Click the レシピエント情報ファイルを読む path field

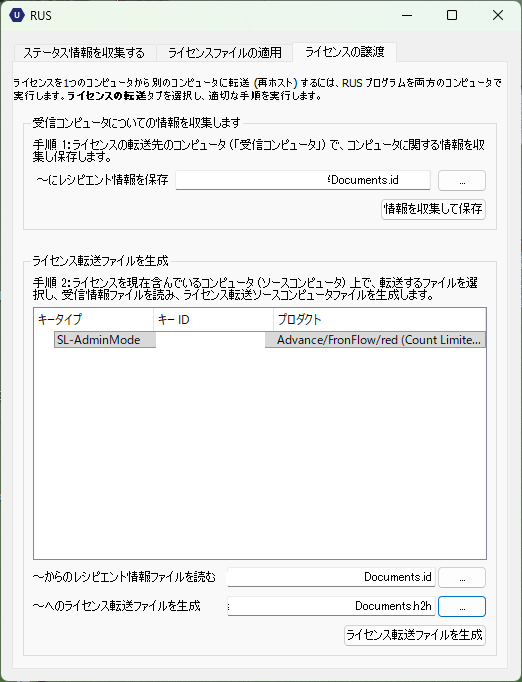pyautogui.click(x=331, y=577)
